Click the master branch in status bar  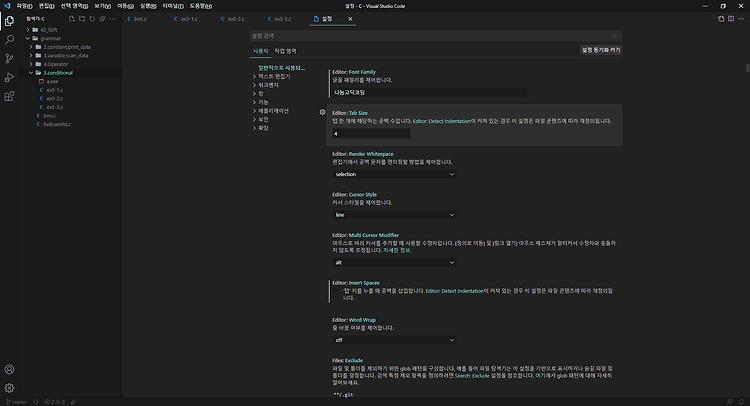(16, 402)
